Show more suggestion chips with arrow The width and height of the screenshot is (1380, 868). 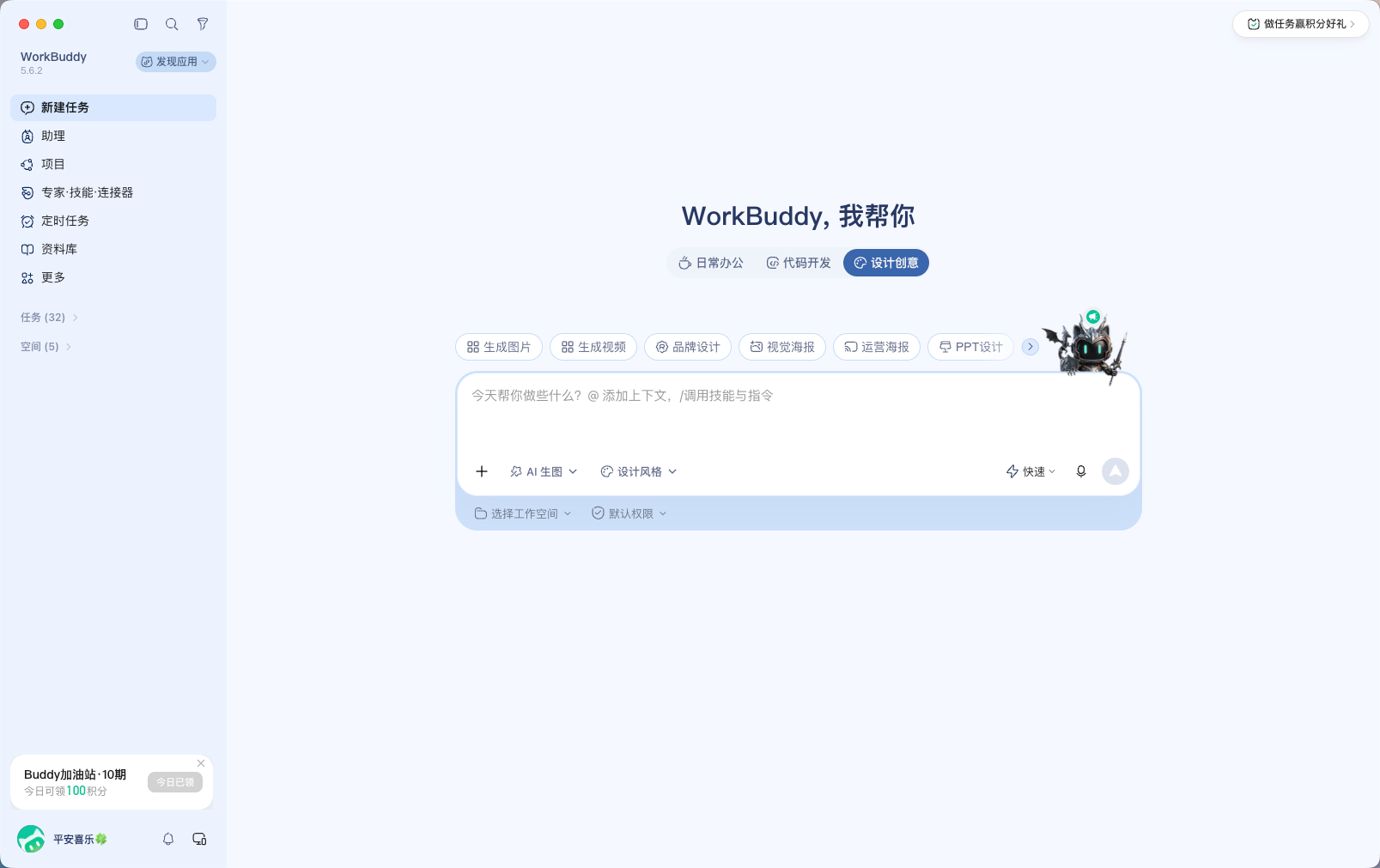pos(1030,347)
